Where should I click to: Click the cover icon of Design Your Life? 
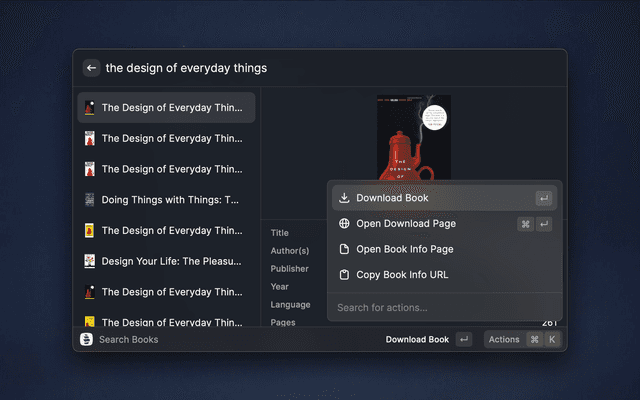coord(90,261)
